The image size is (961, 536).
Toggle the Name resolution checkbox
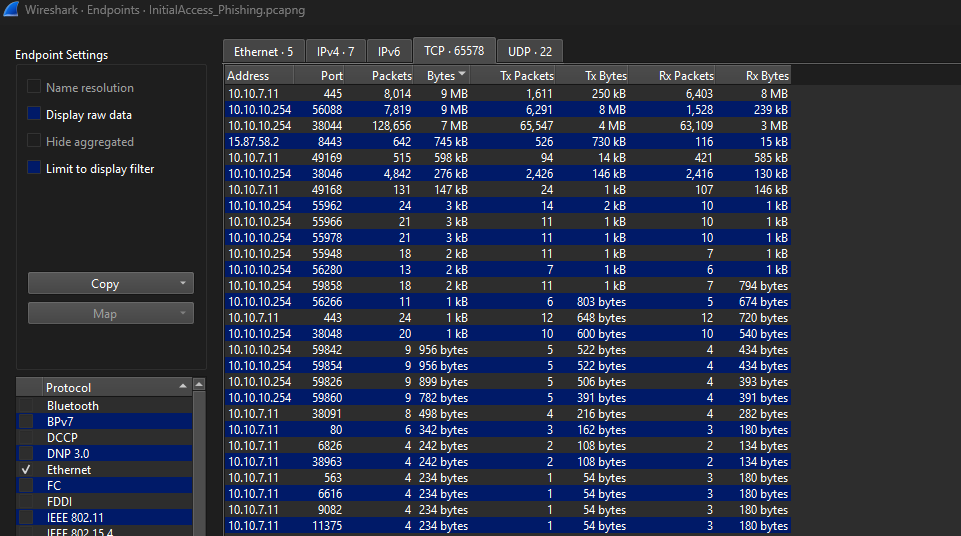[34, 88]
